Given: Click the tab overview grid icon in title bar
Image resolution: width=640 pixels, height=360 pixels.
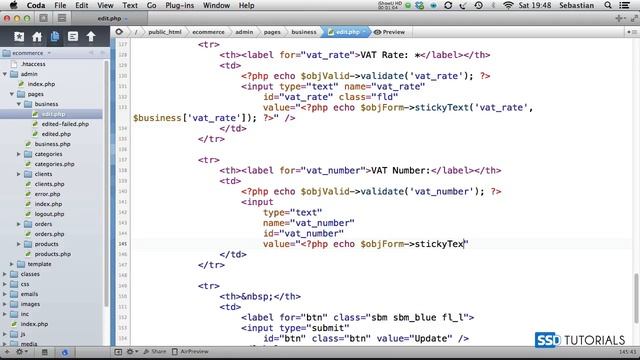Looking at the screenshot, I should [44, 18].
